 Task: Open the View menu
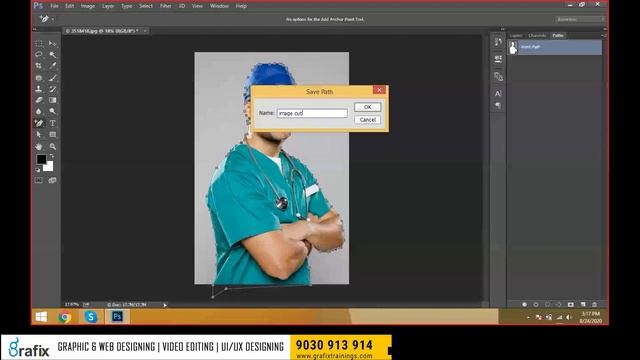(197, 6)
